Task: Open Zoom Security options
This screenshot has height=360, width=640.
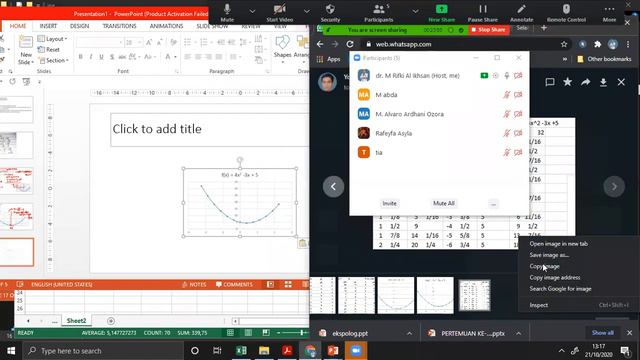Action: [330, 13]
